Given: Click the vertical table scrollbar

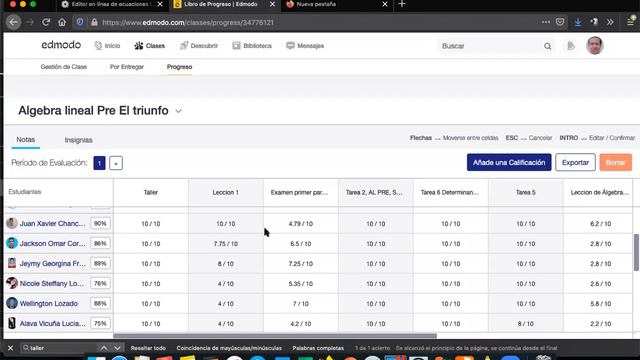Looking at the screenshot, I should 636,252.
